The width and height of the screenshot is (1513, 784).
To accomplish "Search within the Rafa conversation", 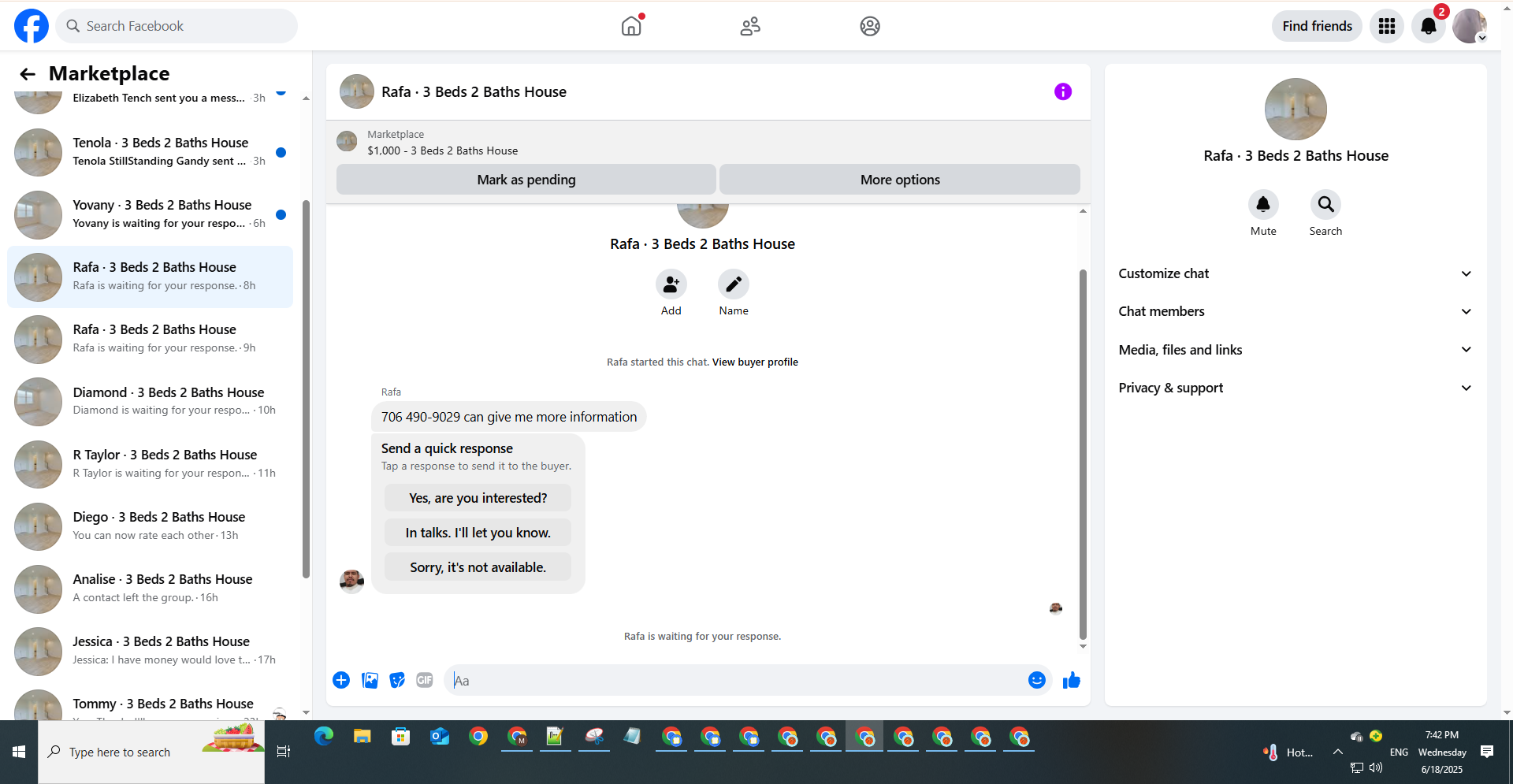I will pos(1326,205).
